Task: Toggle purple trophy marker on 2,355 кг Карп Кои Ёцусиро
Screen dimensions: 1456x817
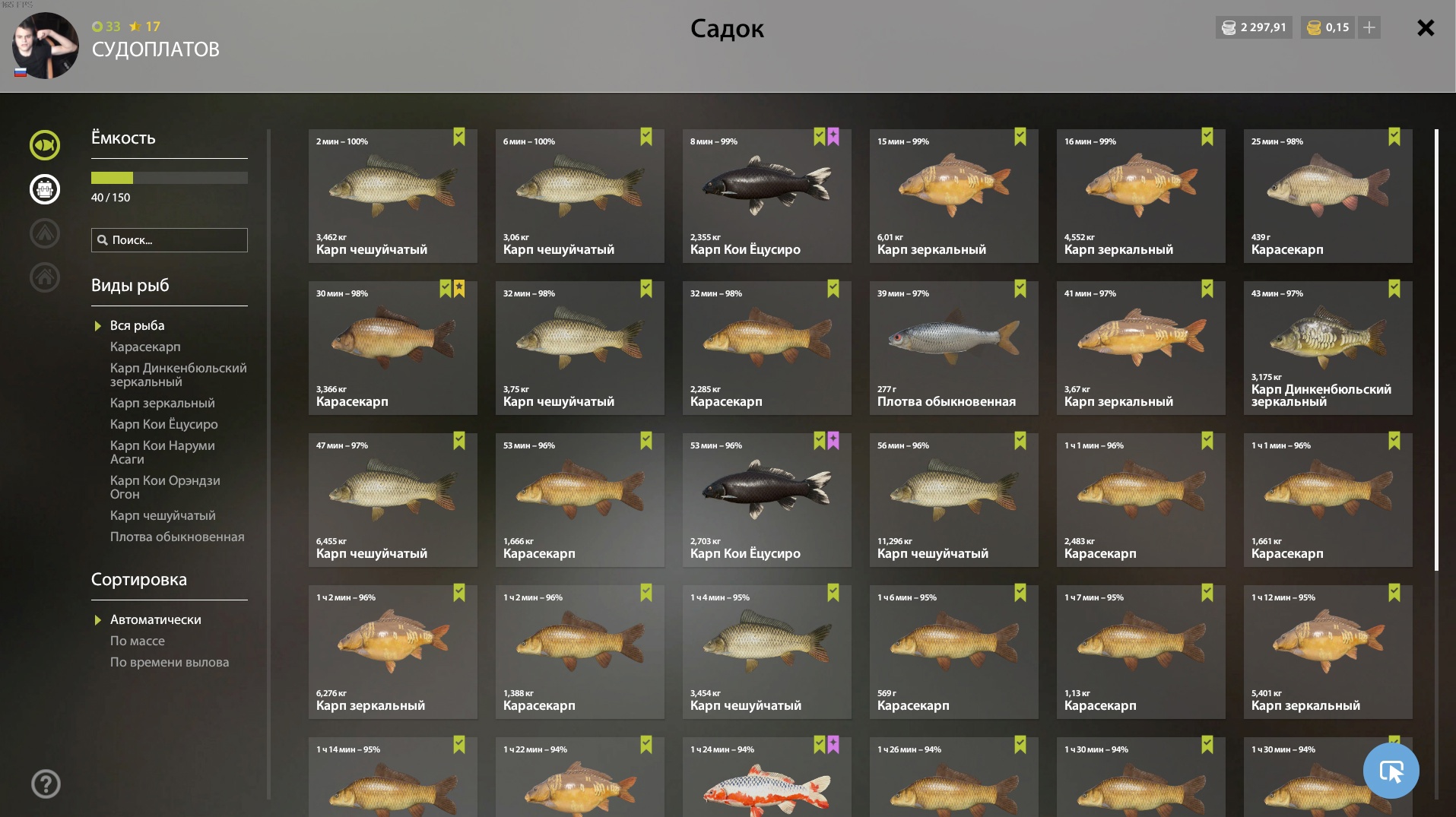Action: click(833, 137)
